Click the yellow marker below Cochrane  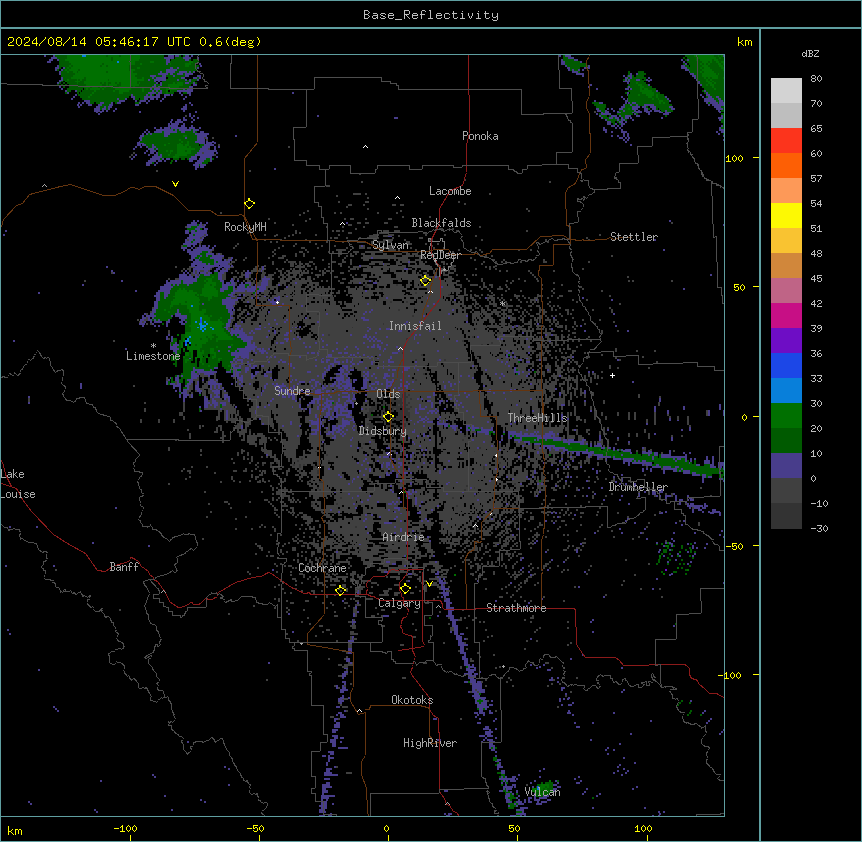point(341,591)
